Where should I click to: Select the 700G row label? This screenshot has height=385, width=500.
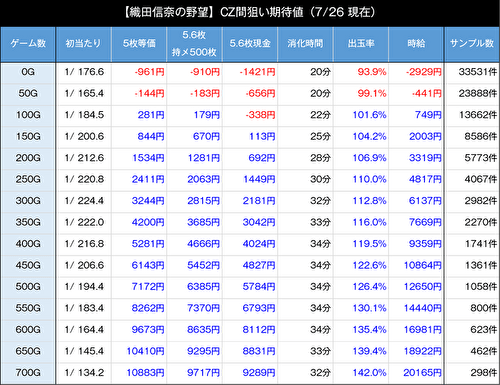click(x=28, y=373)
